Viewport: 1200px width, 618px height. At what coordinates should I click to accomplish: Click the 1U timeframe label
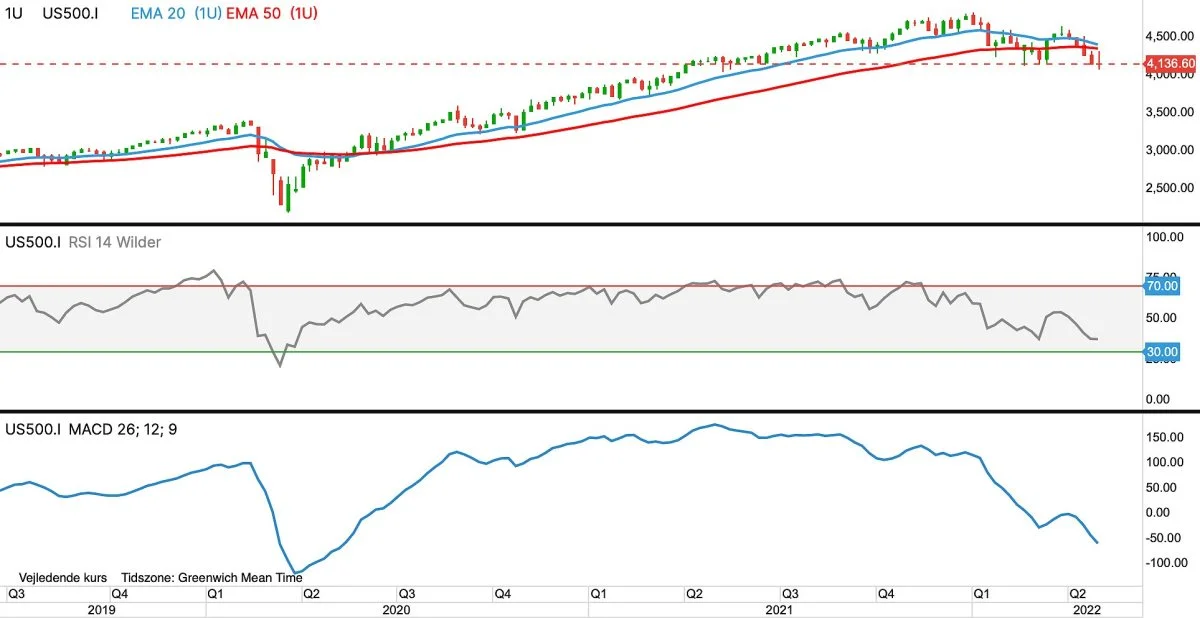click(14, 15)
